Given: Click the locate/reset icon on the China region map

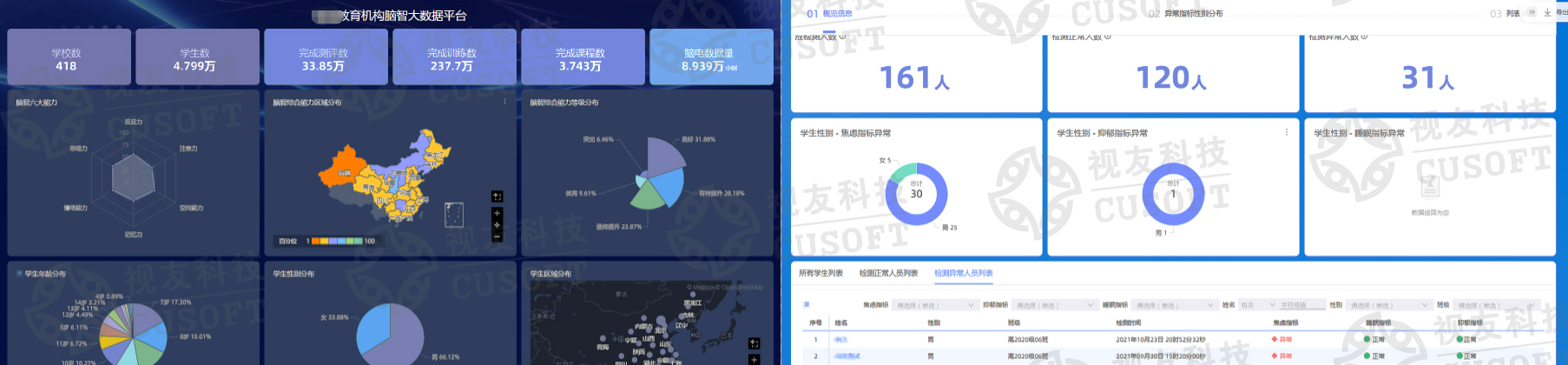Looking at the screenshot, I should 497,225.
